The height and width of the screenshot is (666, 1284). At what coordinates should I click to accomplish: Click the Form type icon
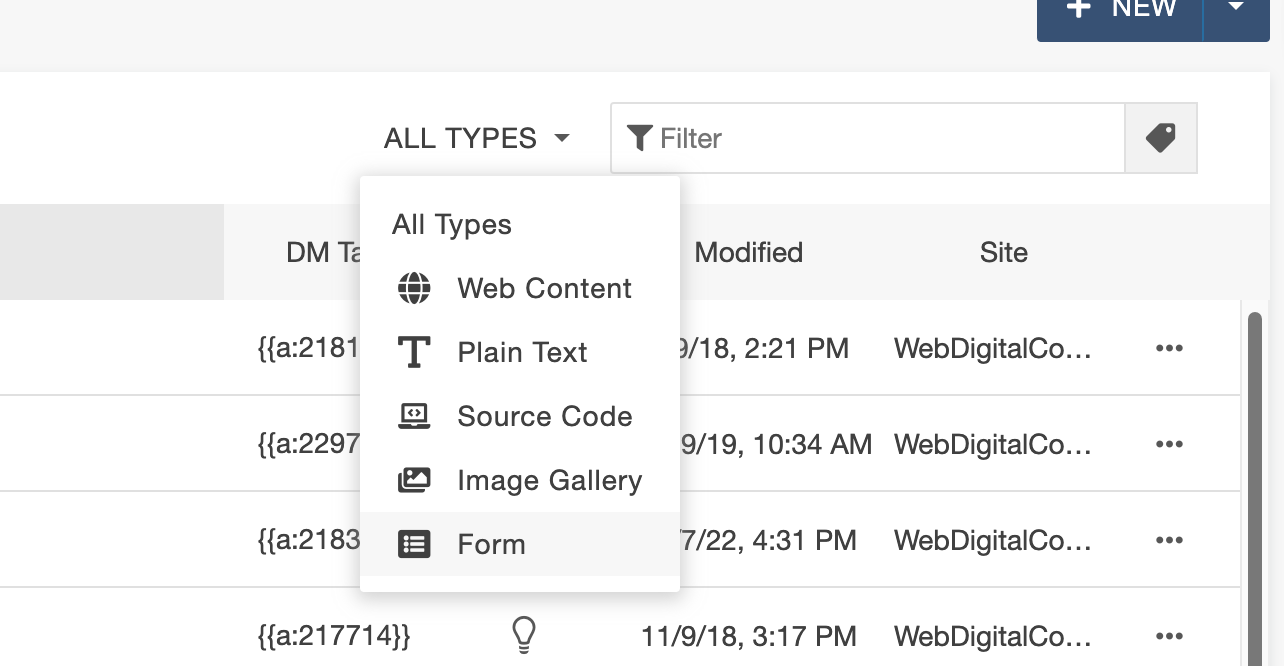(x=413, y=544)
